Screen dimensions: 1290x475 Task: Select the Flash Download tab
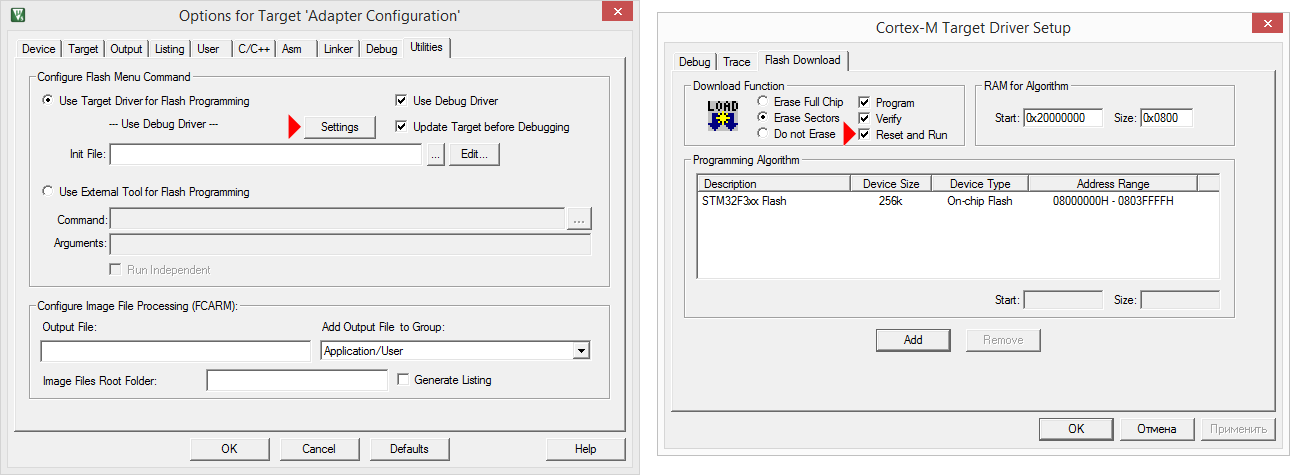click(803, 60)
